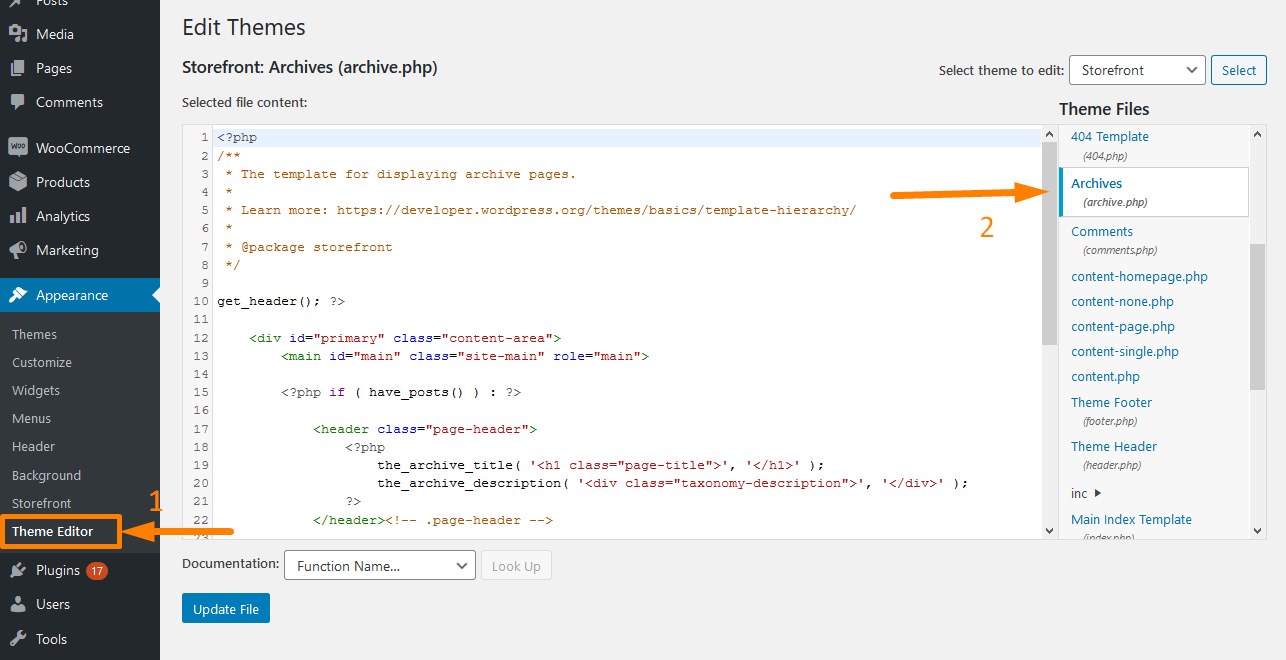This screenshot has width=1286, height=660.
Task: Click the Comments speech bubble icon
Action: pyautogui.click(x=18, y=102)
